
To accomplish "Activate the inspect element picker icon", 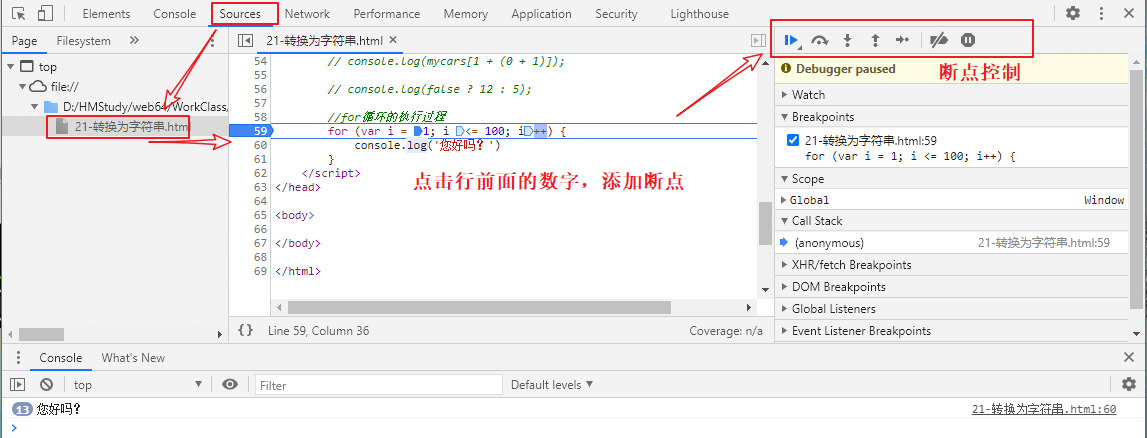I will click(x=20, y=13).
